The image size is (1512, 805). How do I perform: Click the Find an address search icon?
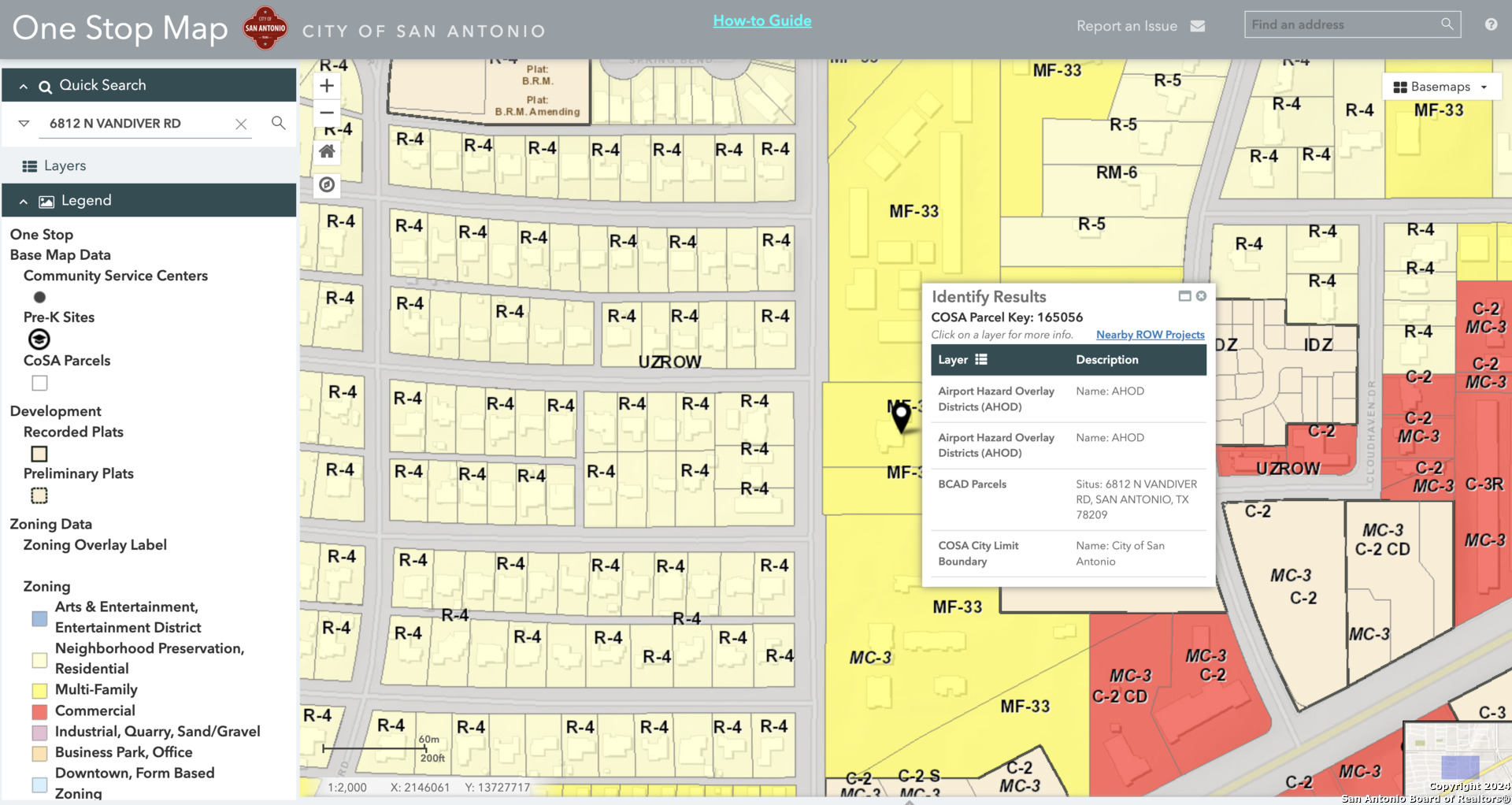[x=1447, y=24]
